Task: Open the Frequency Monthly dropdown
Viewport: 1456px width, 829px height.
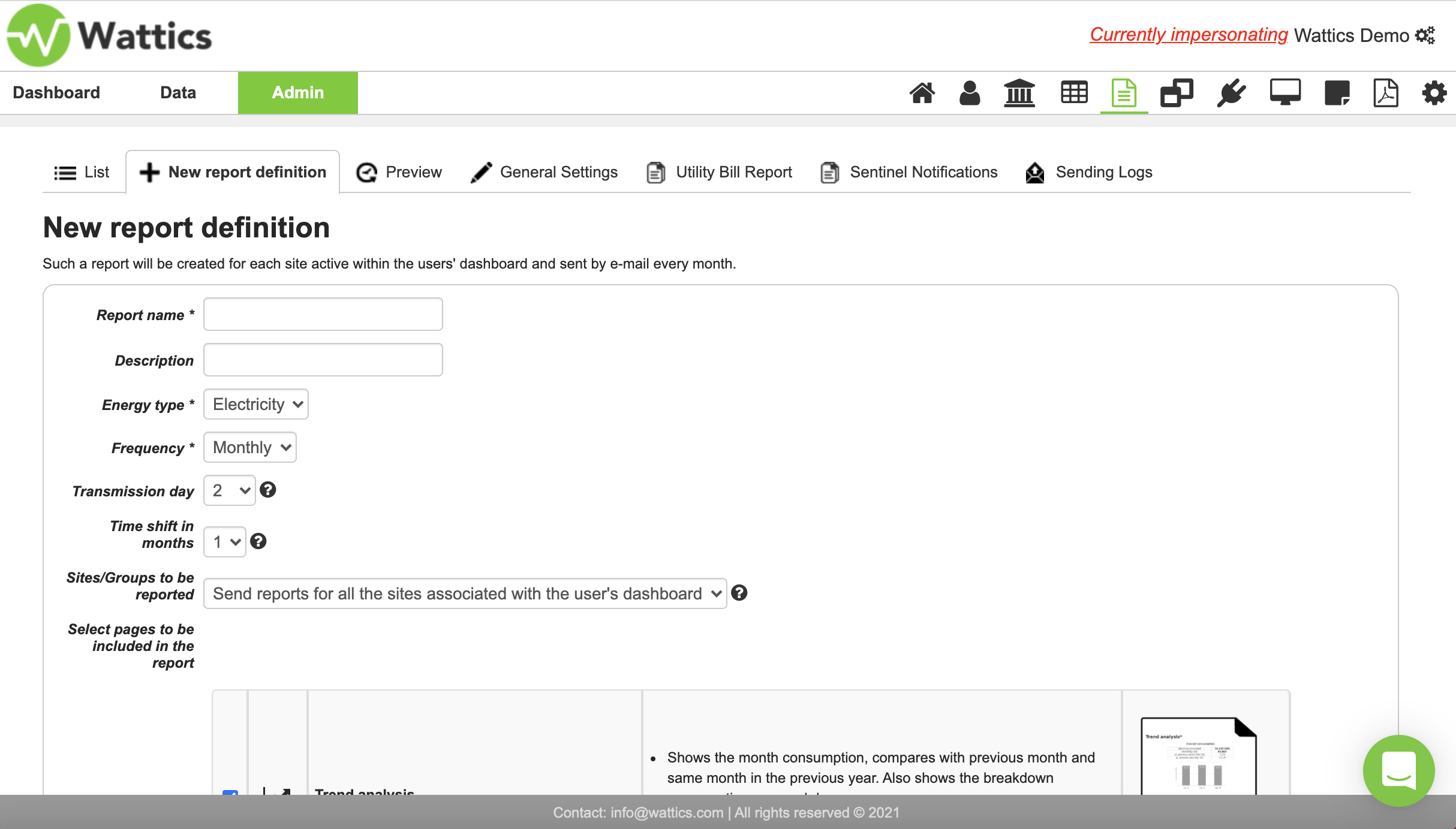Action: pyautogui.click(x=250, y=447)
